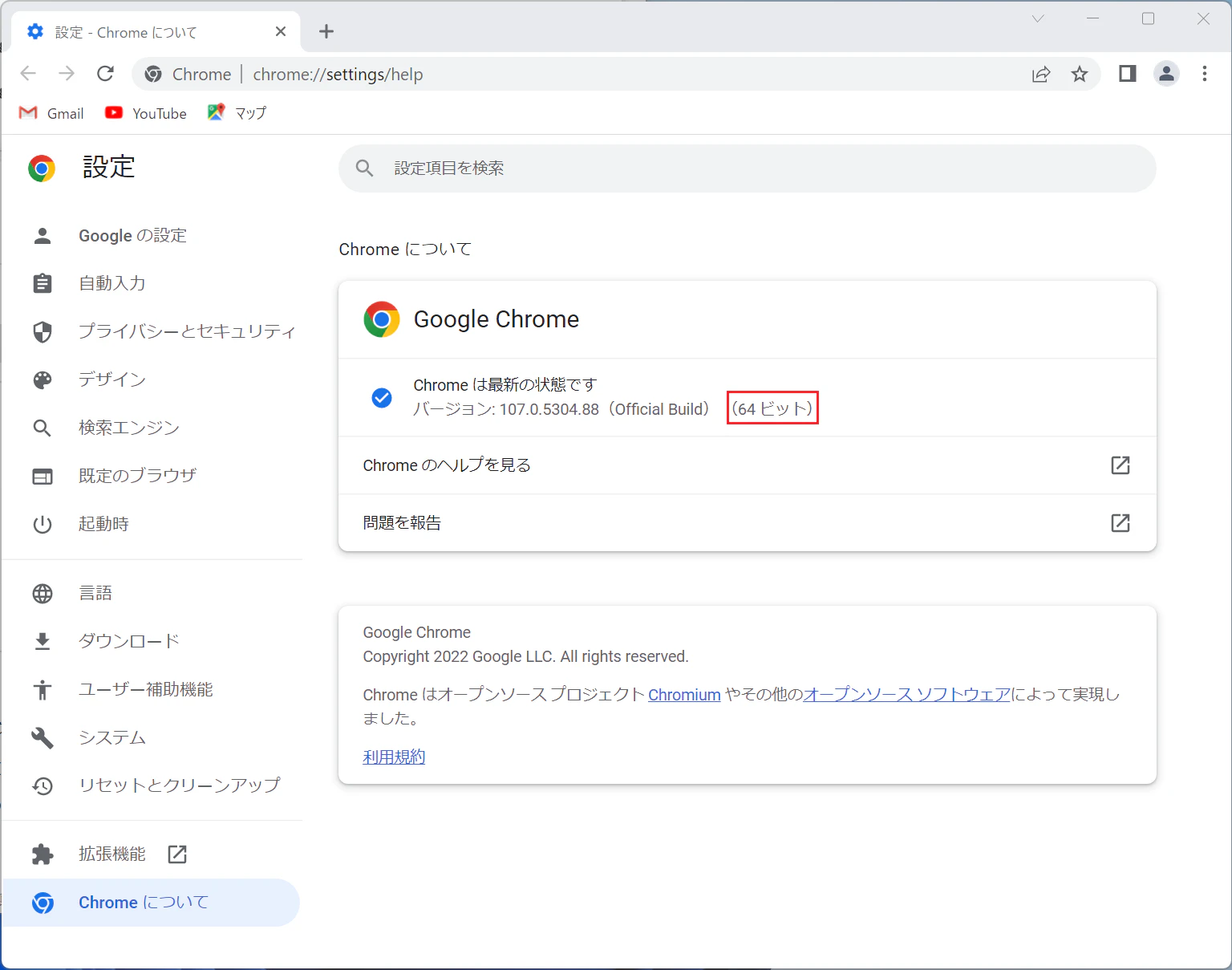The height and width of the screenshot is (970, 1232).
Task: Click Copyright 2022 Google LLC text
Action: click(x=525, y=656)
